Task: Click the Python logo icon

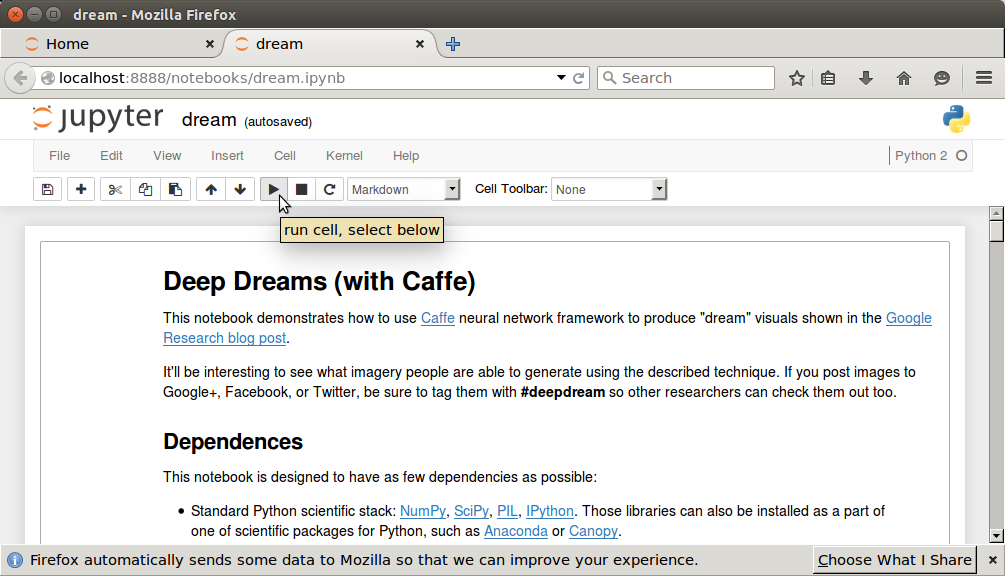Action: point(956,119)
